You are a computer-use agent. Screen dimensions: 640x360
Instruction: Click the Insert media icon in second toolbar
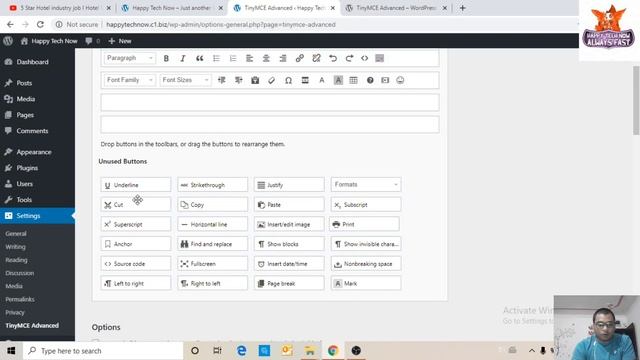(x=385, y=80)
